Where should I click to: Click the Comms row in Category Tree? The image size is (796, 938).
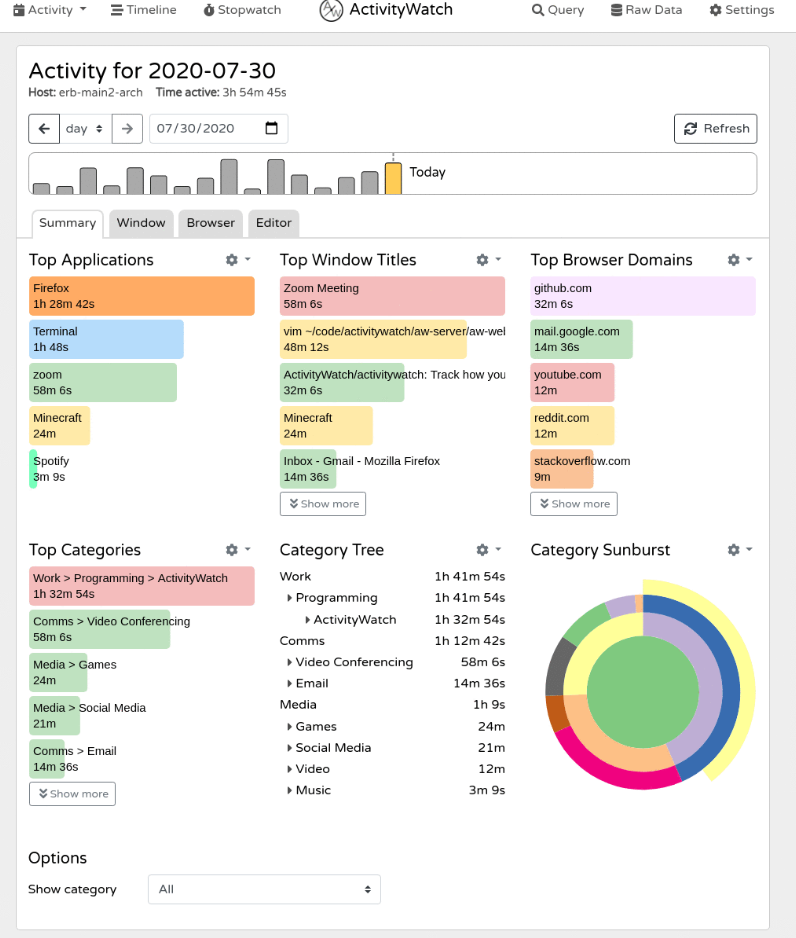tap(392, 641)
